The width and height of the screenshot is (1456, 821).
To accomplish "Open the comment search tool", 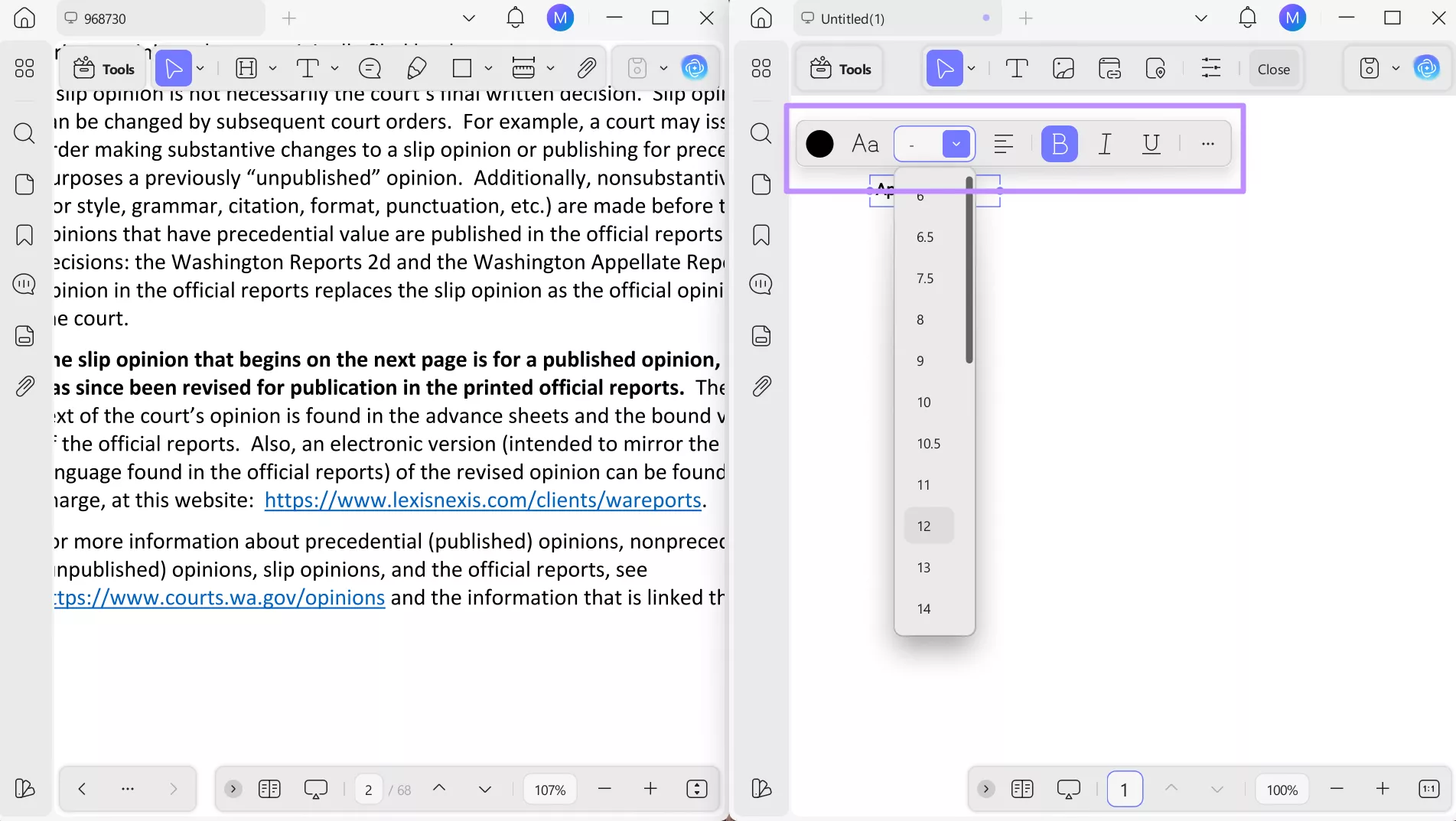I will click(x=24, y=284).
